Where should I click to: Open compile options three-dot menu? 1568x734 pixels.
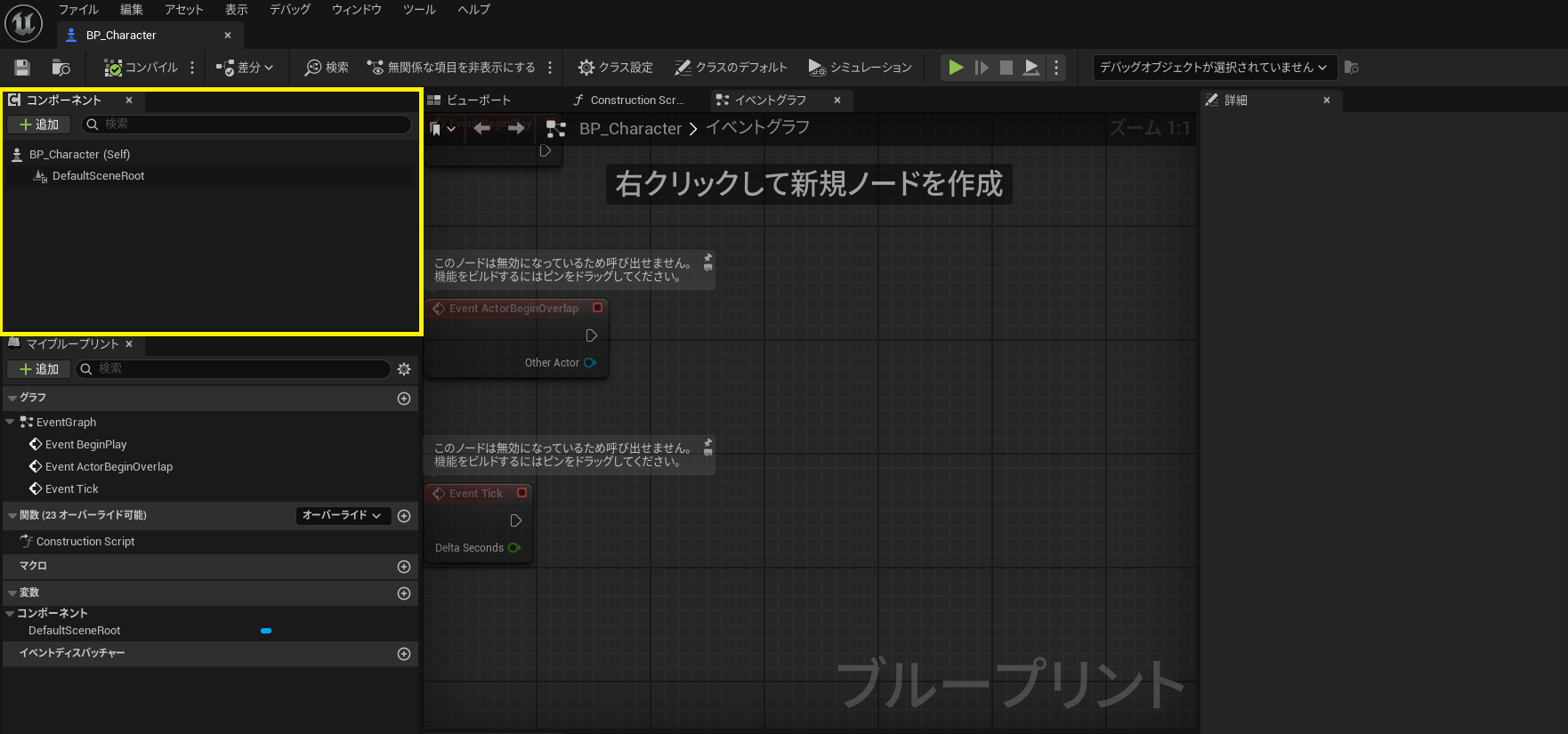192,68
